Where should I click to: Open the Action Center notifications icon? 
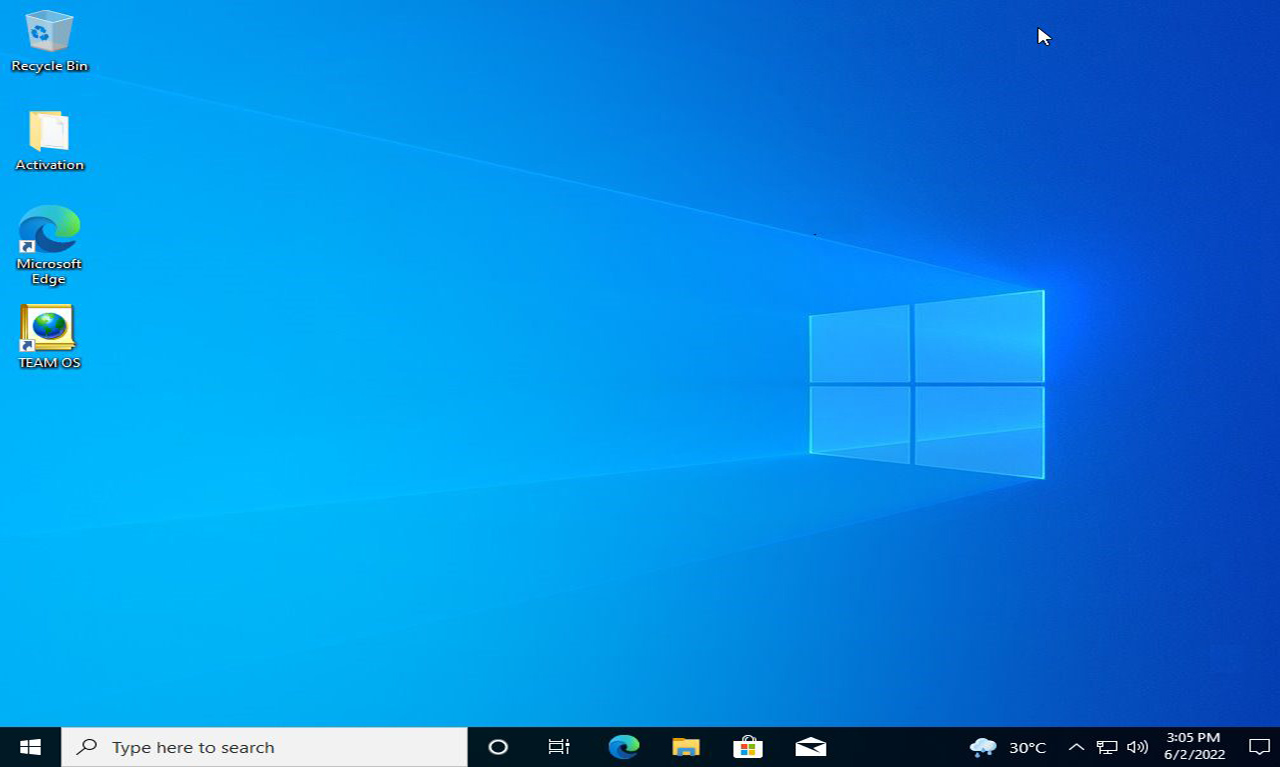(1259, 747)
